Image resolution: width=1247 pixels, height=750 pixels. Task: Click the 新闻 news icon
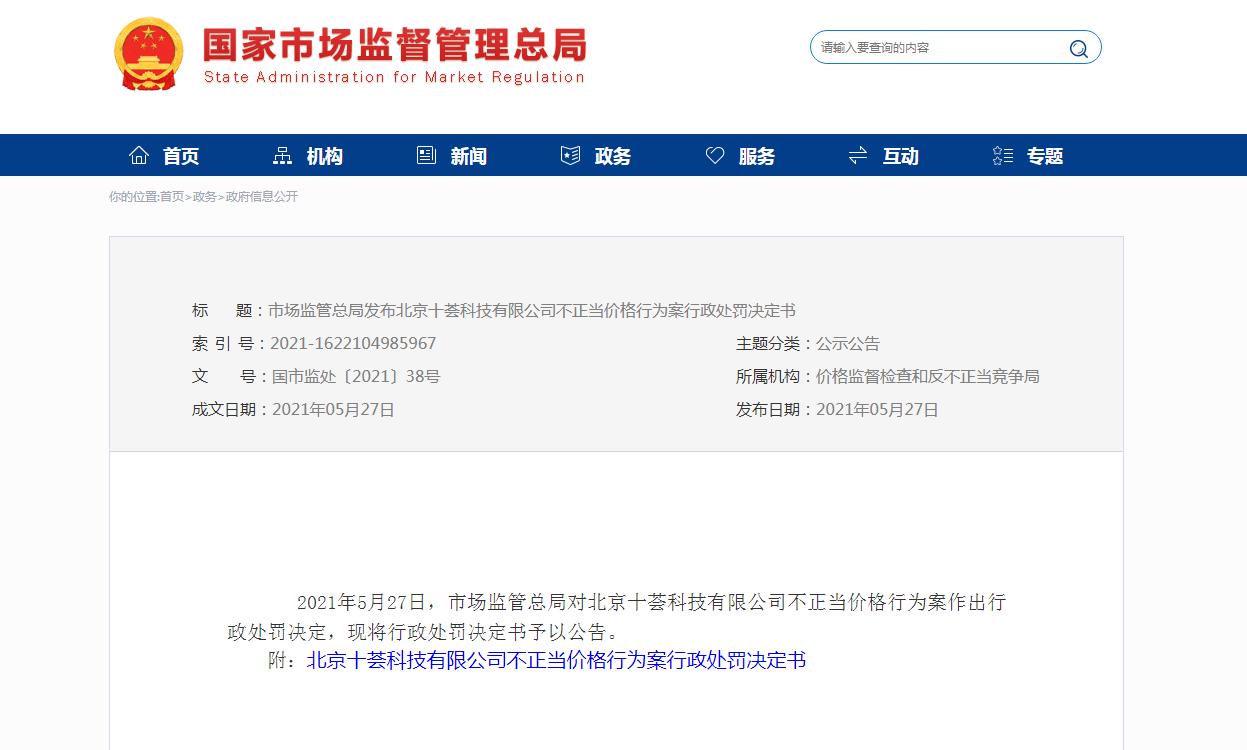(x=426, y=154)
